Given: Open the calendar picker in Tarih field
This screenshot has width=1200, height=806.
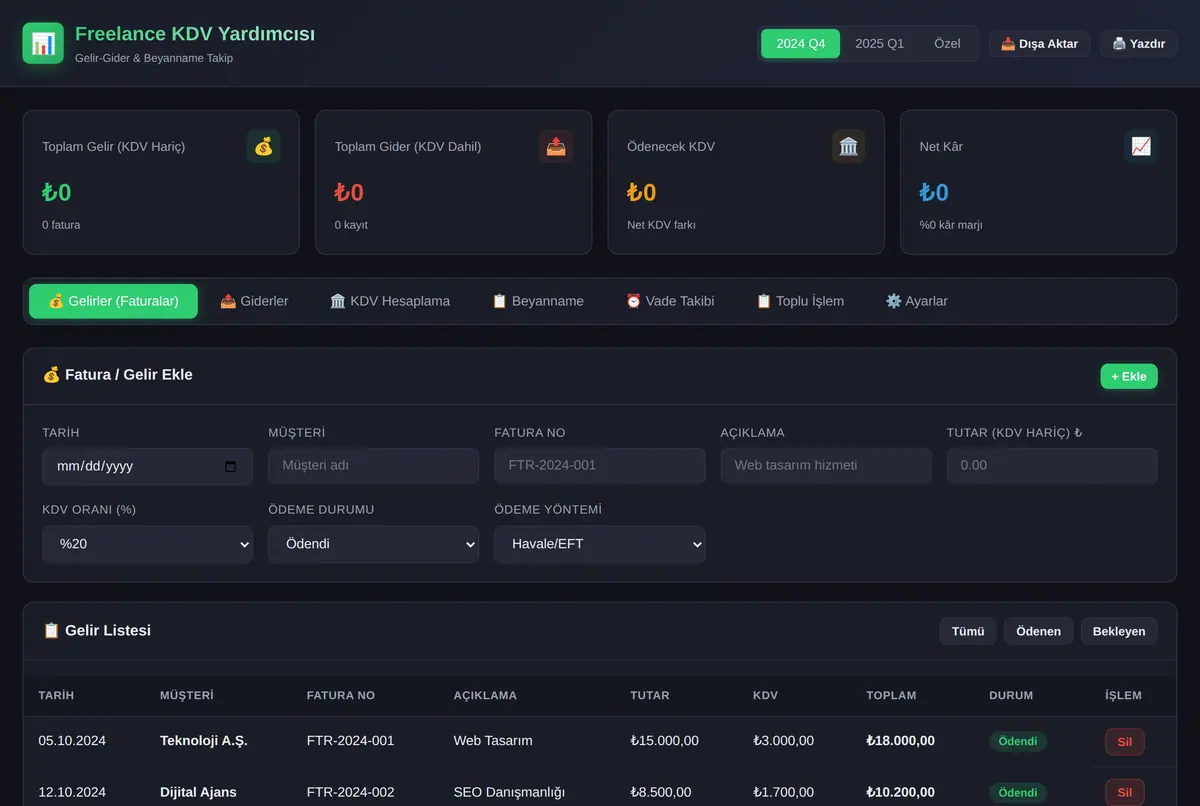Looking at the screenshot, I should tap(231, 466).
